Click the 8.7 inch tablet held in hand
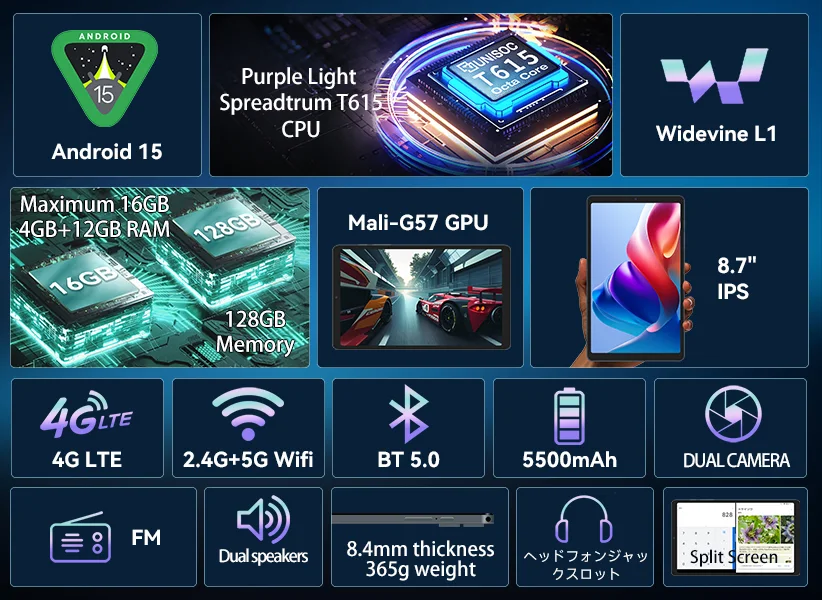The width and height of the screenshot is (822, 600). click(635, 279)
